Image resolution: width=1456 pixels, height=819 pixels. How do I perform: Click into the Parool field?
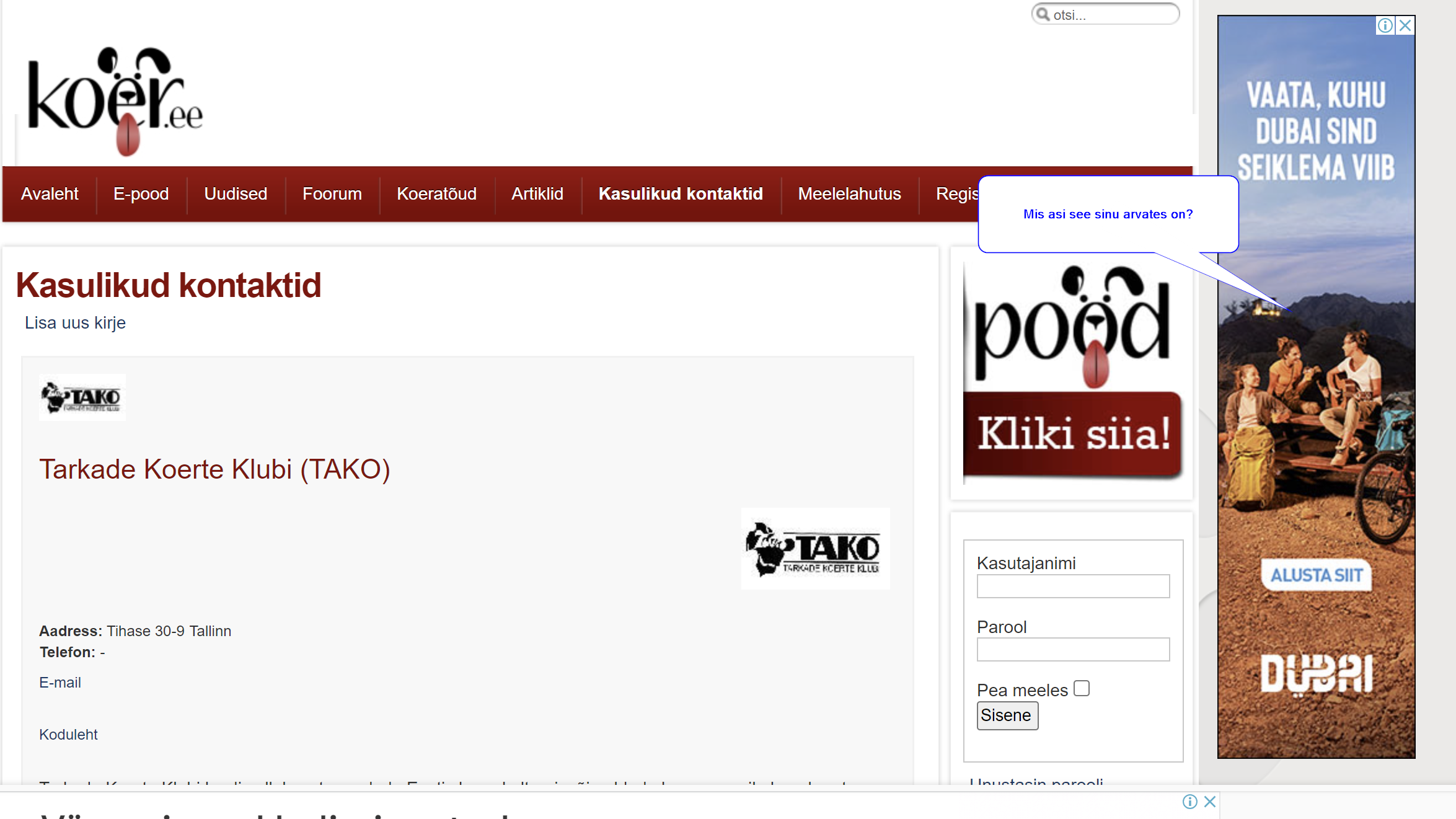click(x=1073, y=650)
